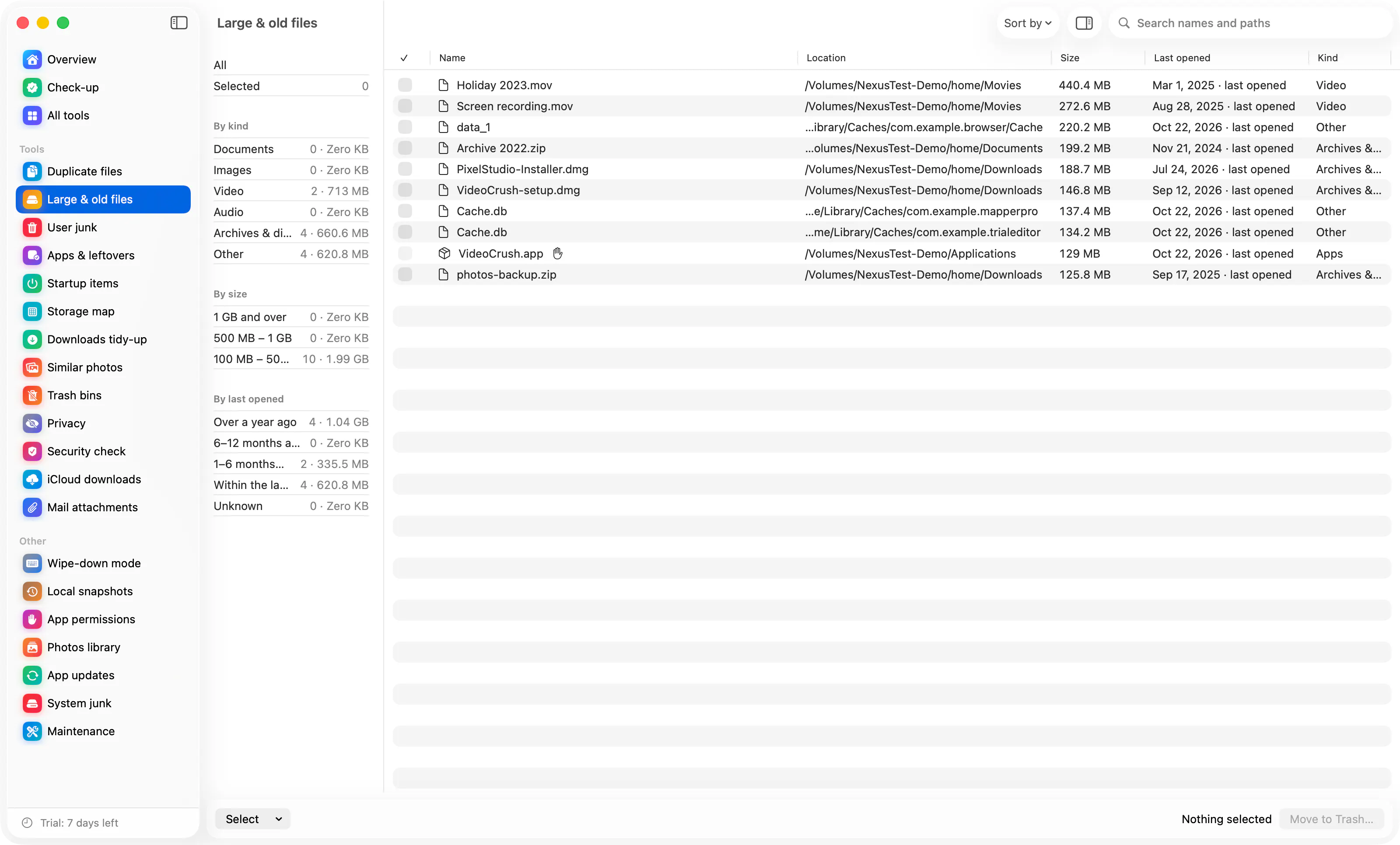The width and height of the screenshot is (1400, 845).
Task: Click the Similar photos icon
Action: 32,367
